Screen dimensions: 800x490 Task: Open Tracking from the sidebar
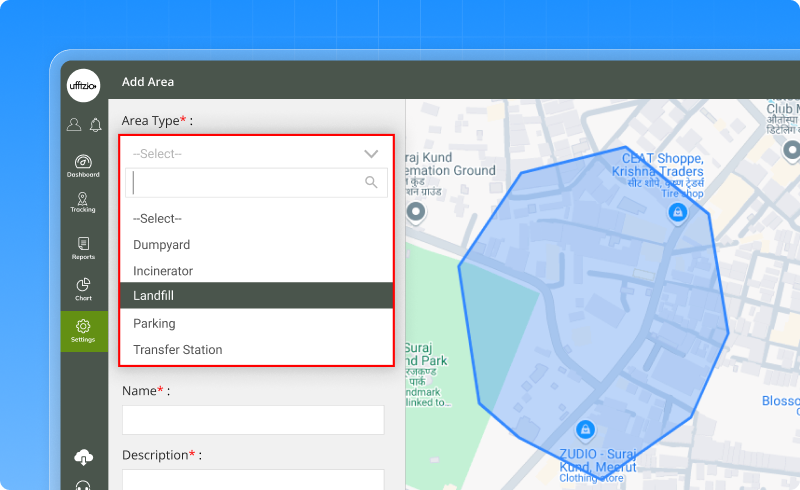coord(83,202)
